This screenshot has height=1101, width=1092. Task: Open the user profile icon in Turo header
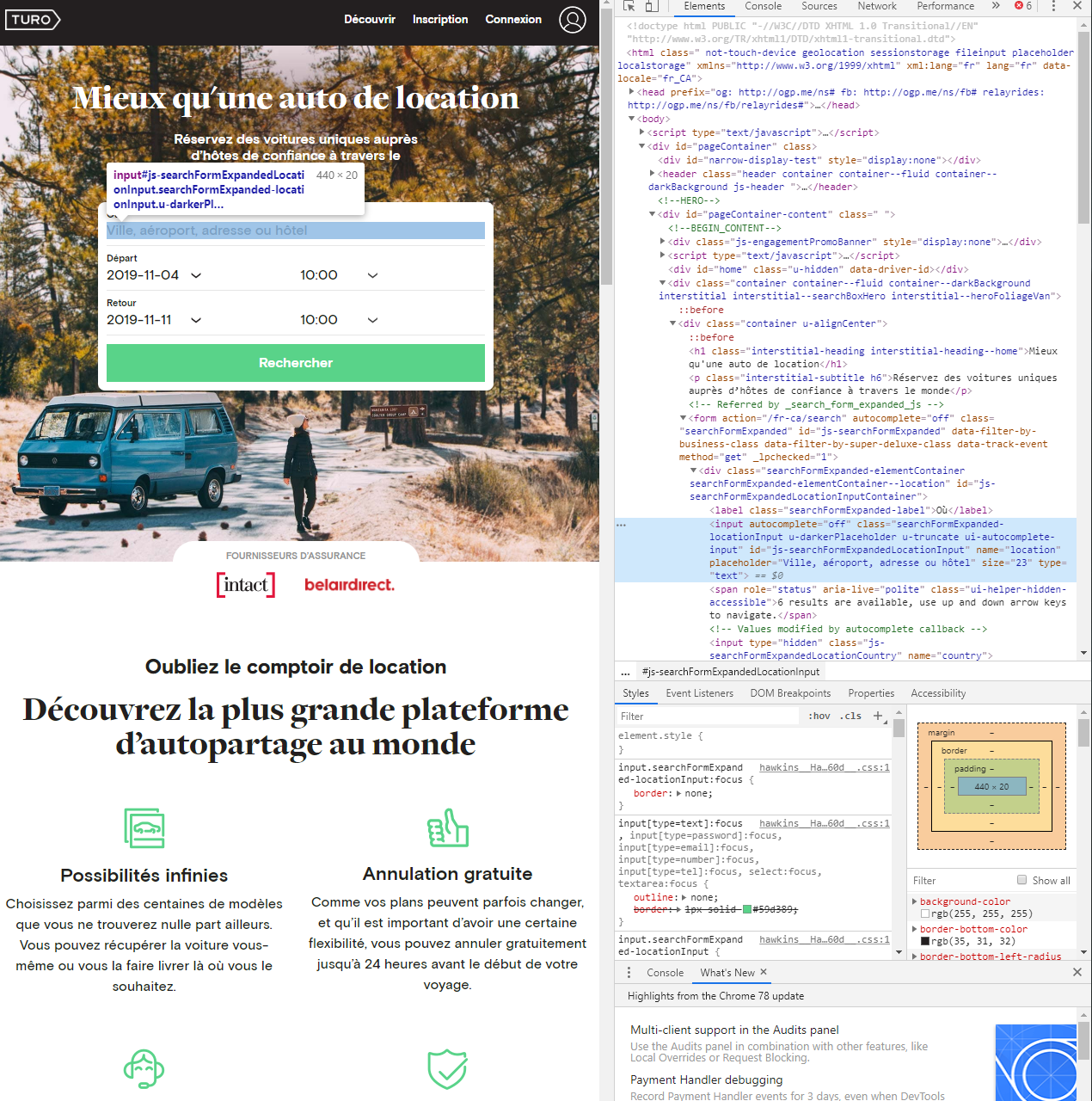coord(572,20)
